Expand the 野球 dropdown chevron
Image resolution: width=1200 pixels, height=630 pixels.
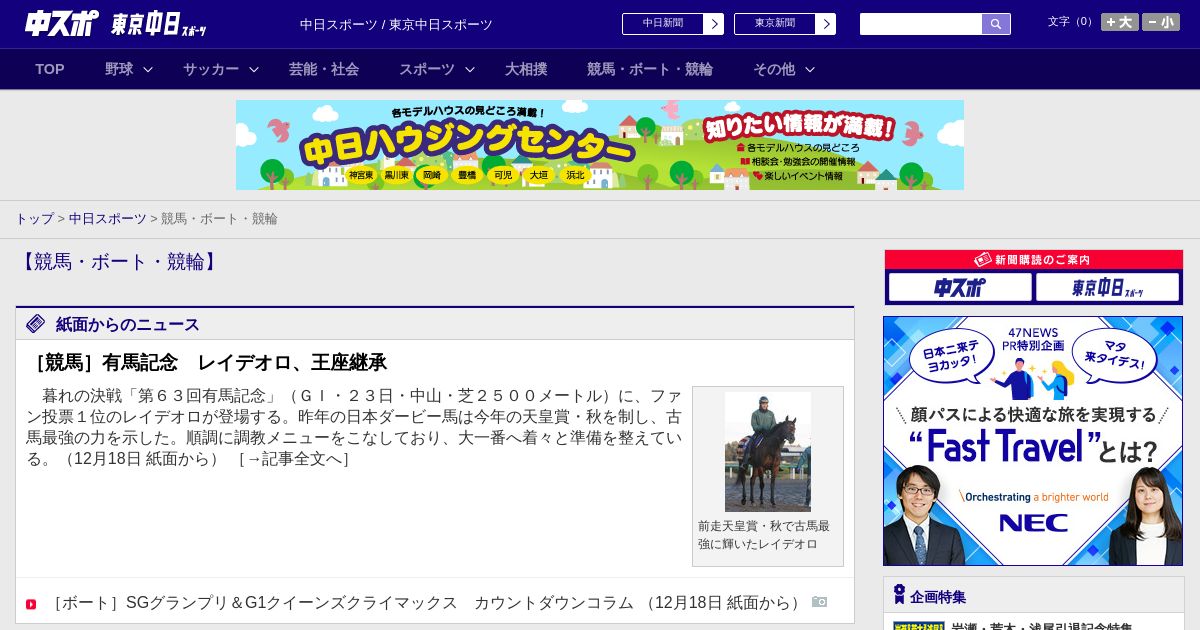[148, 69]
